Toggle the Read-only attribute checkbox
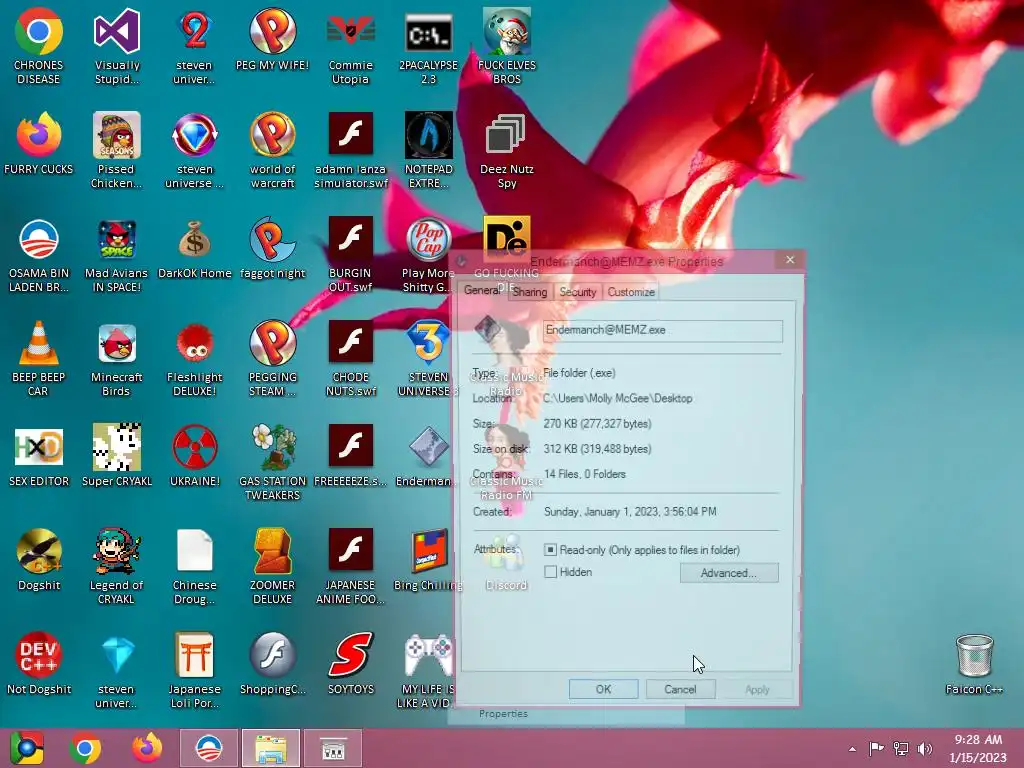 tap(551, 550)
